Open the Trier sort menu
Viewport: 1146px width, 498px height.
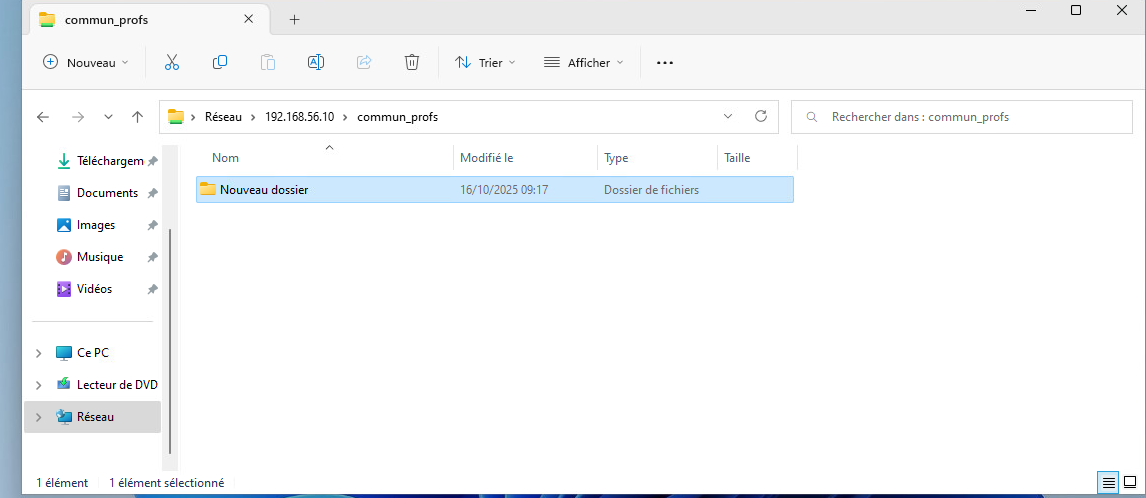click(486, 62)
